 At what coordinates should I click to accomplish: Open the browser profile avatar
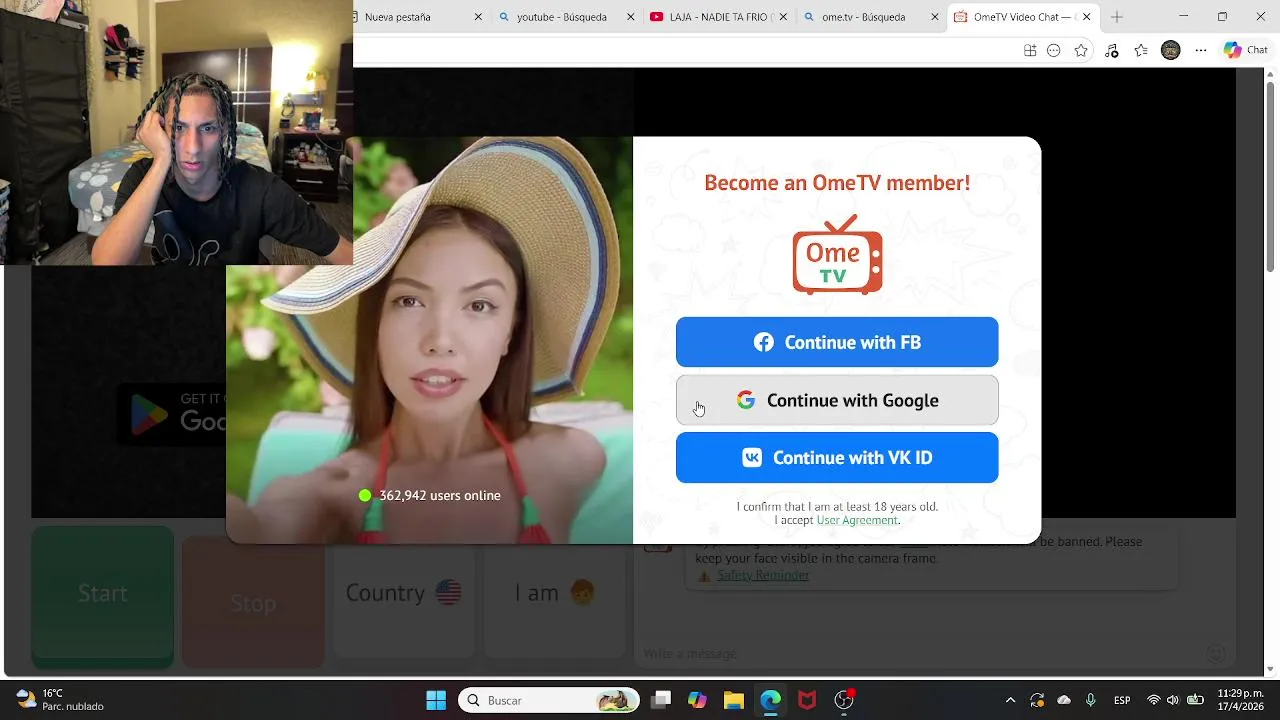pyautogui.click(x=1171, y=51)
